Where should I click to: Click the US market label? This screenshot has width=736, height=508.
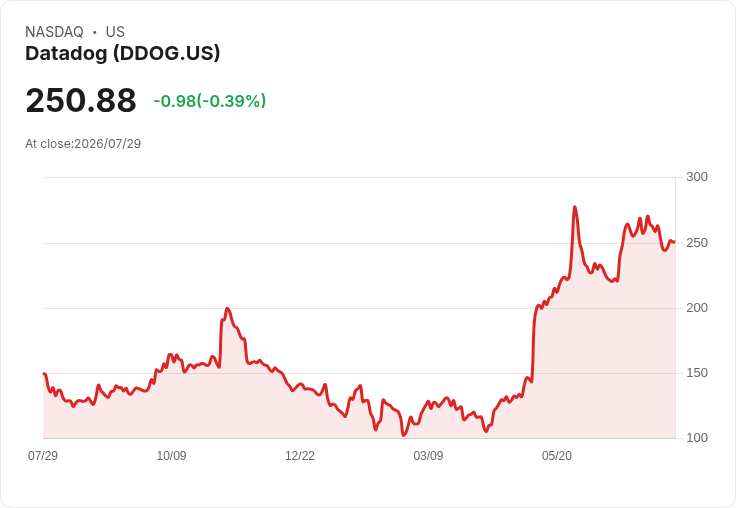coord(115,32)
